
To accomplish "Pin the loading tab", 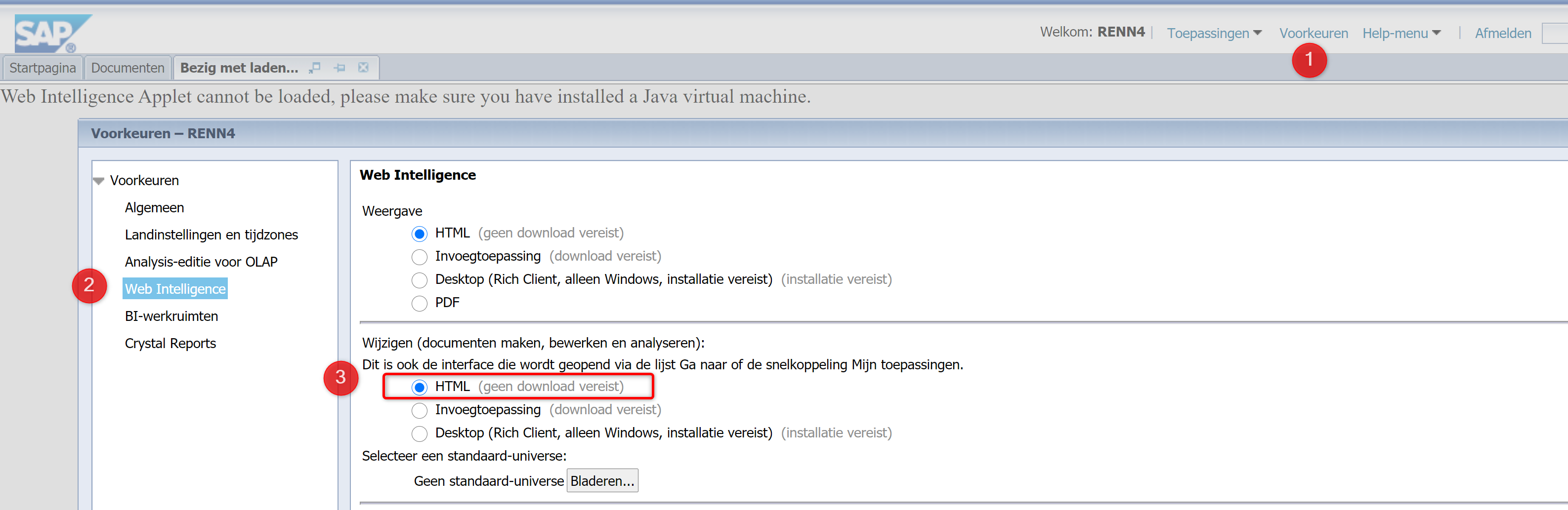I will (339, 68).
